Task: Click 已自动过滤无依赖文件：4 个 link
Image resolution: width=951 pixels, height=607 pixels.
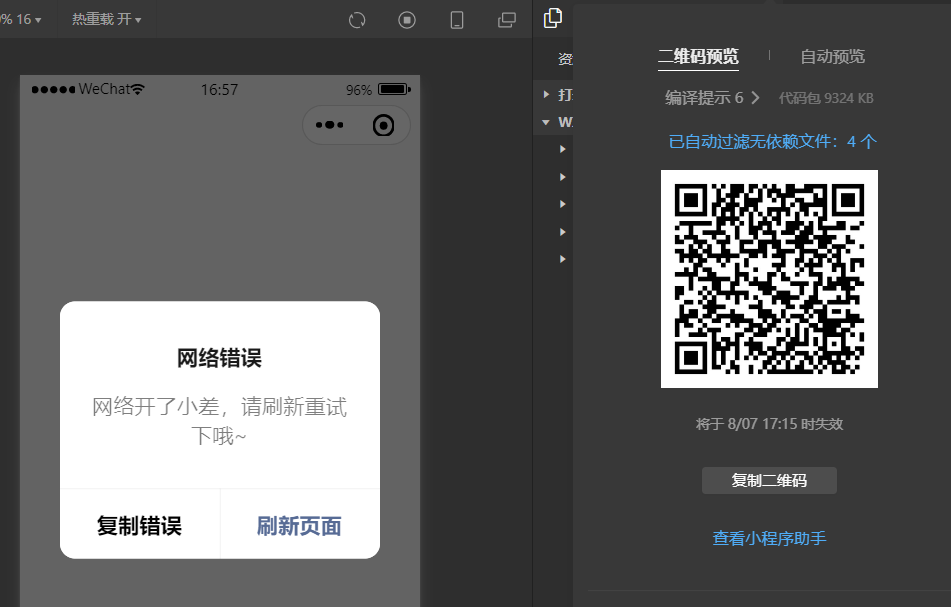Action: tap(772, 142)
